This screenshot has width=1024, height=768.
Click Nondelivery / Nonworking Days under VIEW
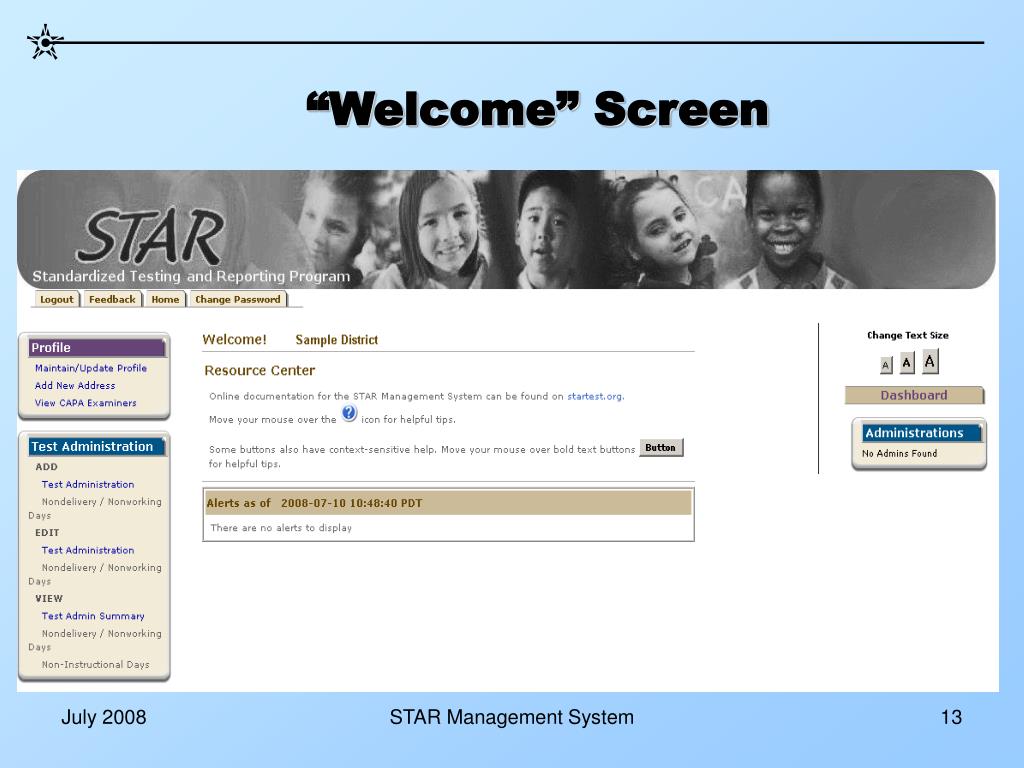coord(95,640)
